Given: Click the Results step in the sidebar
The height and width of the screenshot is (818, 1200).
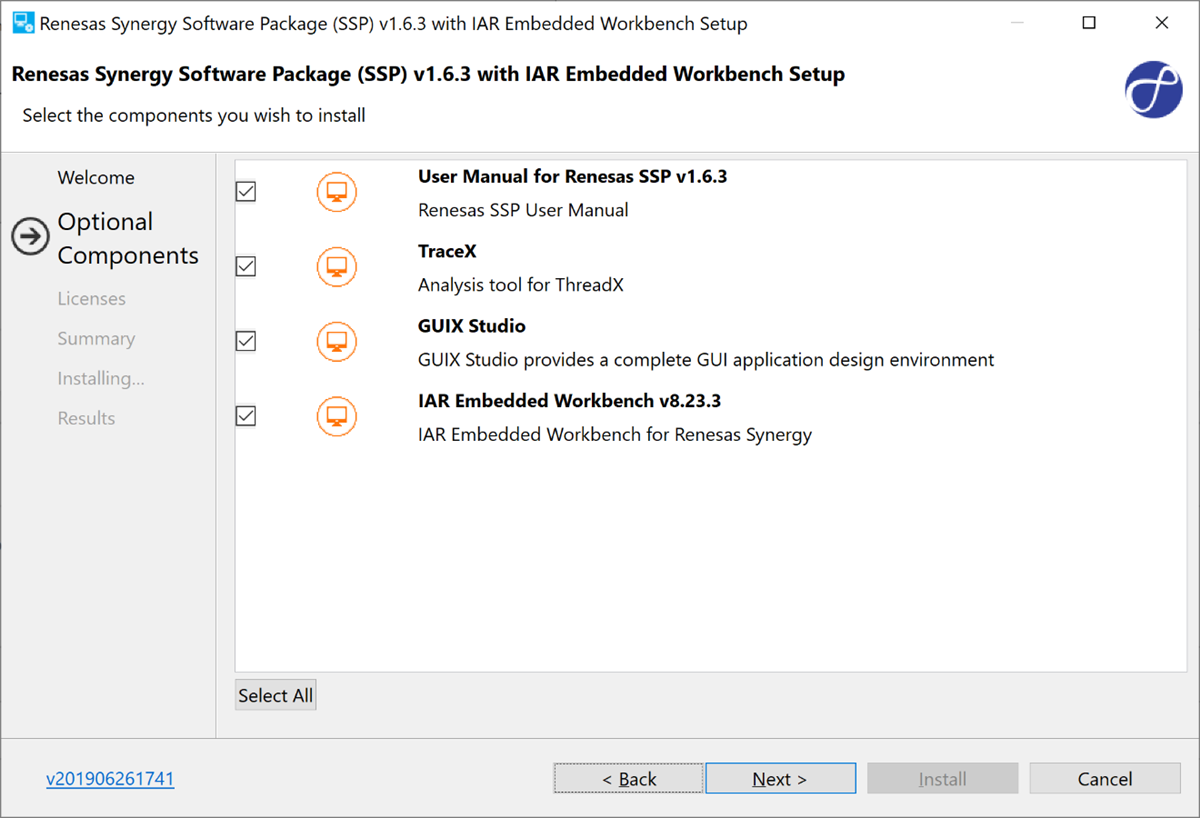Looking at the screenshot, I should pyautogui.click(x=86, y=418).
